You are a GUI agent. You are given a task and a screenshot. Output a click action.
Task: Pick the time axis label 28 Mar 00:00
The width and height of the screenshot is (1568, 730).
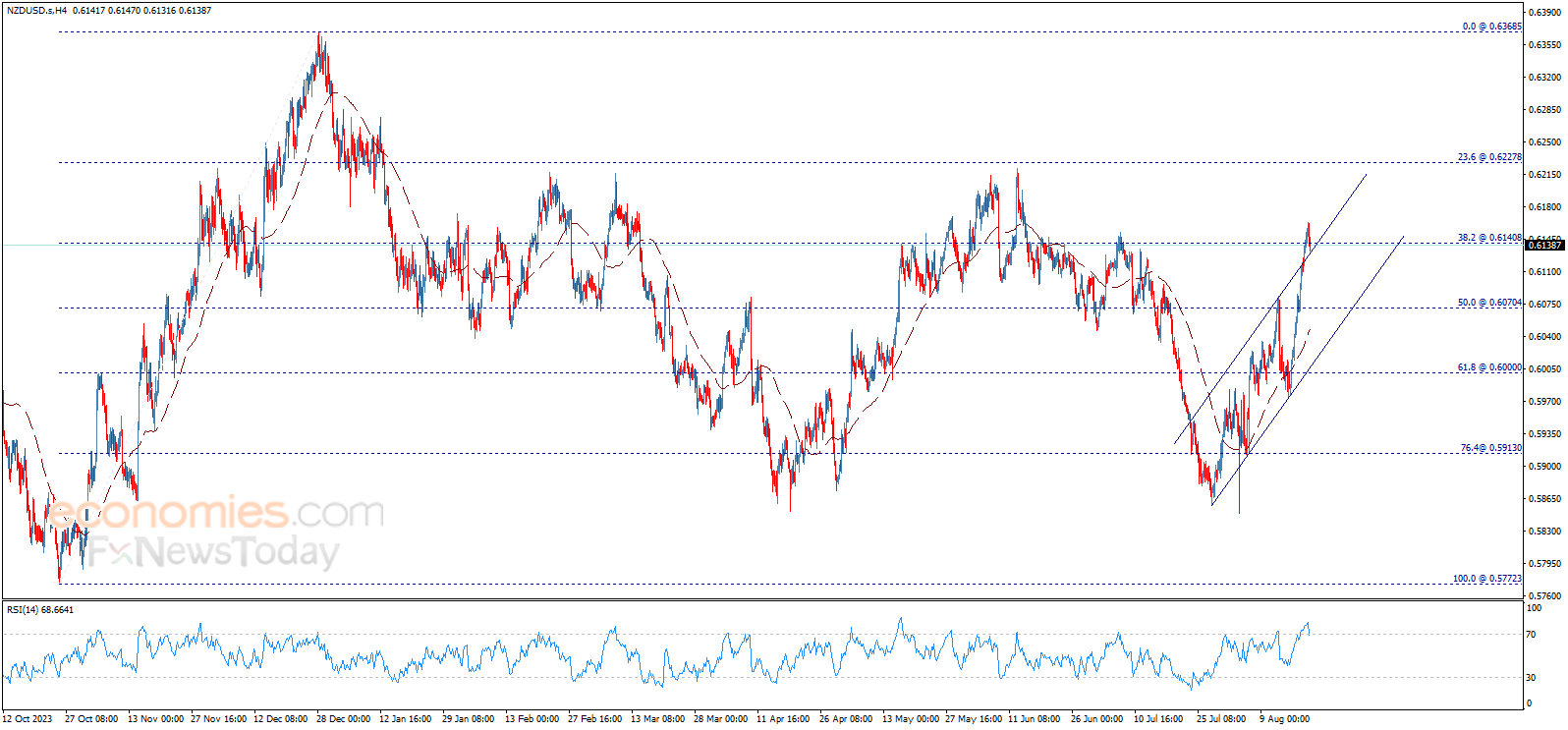(721, 719)
